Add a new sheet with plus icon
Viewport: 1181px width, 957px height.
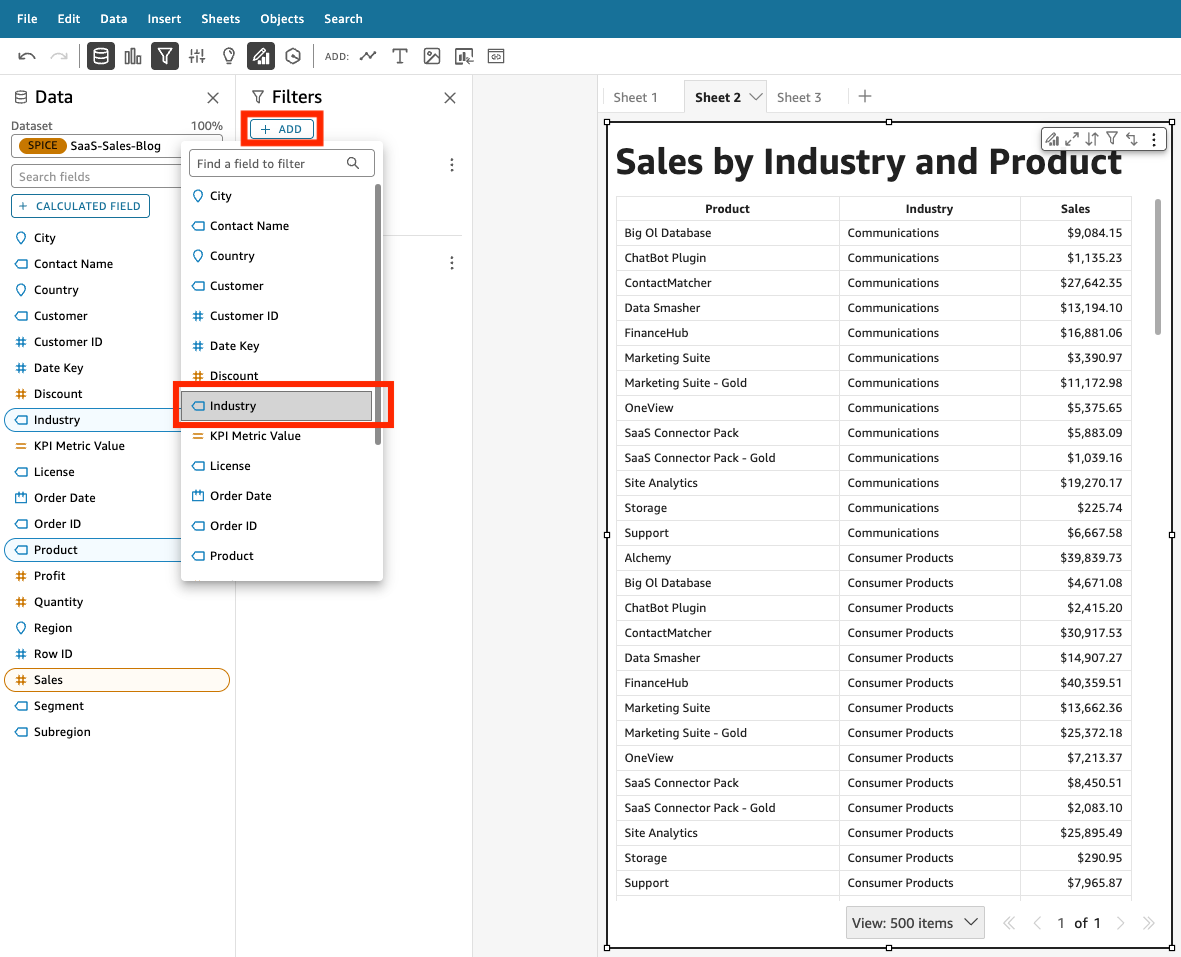[865, 96]
